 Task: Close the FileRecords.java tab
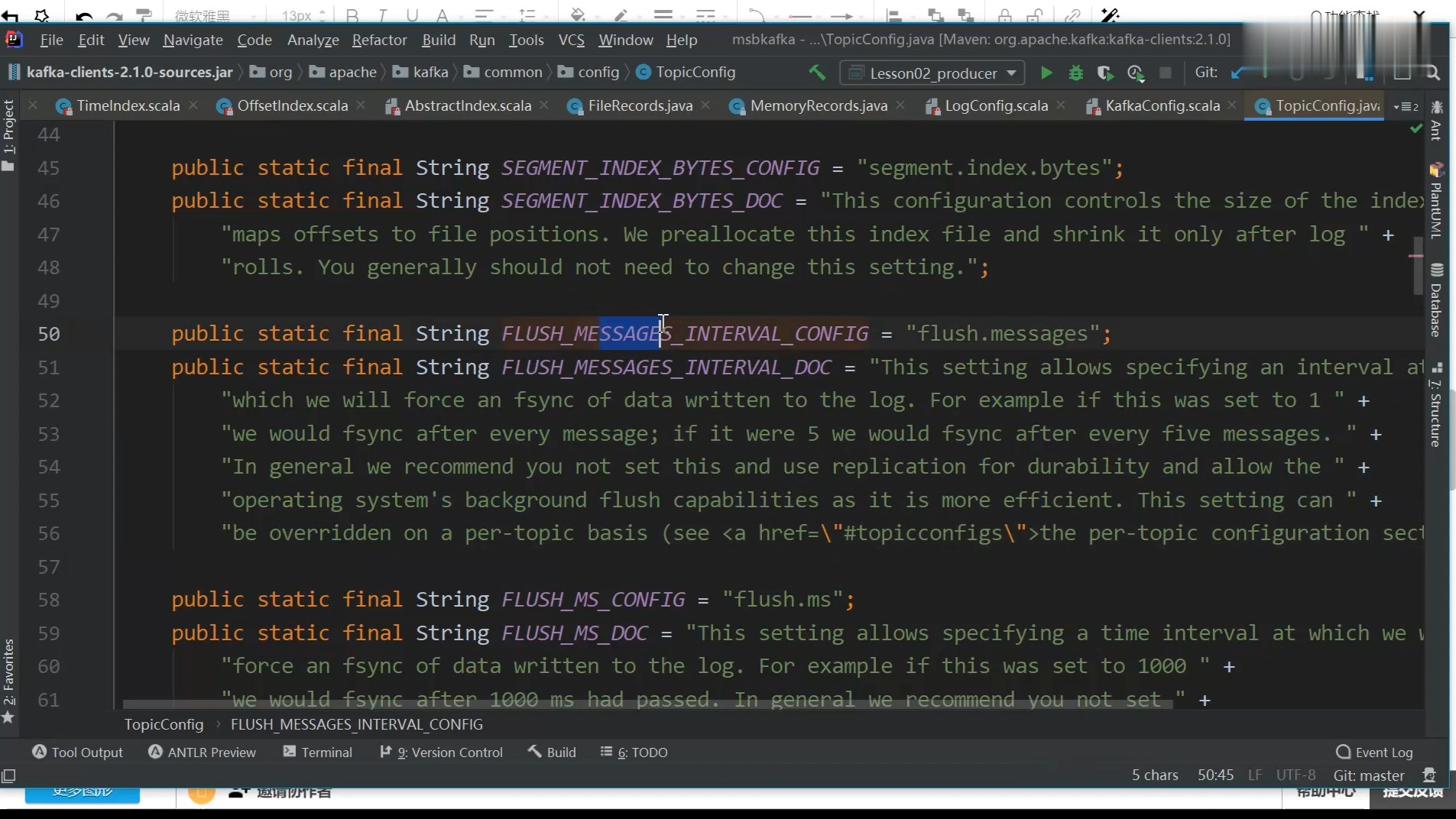point(705,105)
